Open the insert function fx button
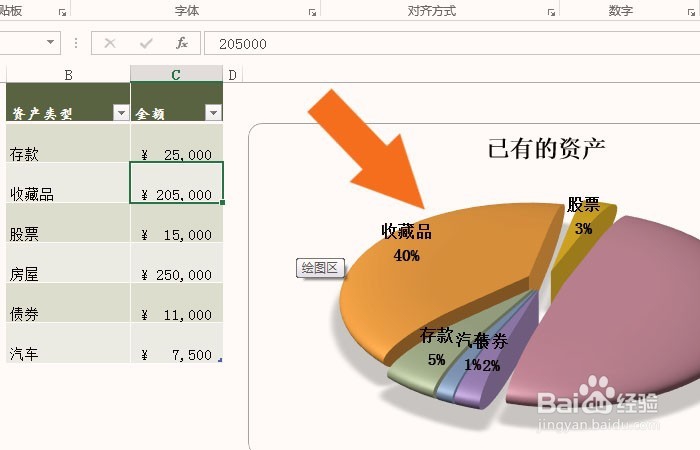Image resolution: width=700 pixels, height=450 pixels. (x=182, y=43)
